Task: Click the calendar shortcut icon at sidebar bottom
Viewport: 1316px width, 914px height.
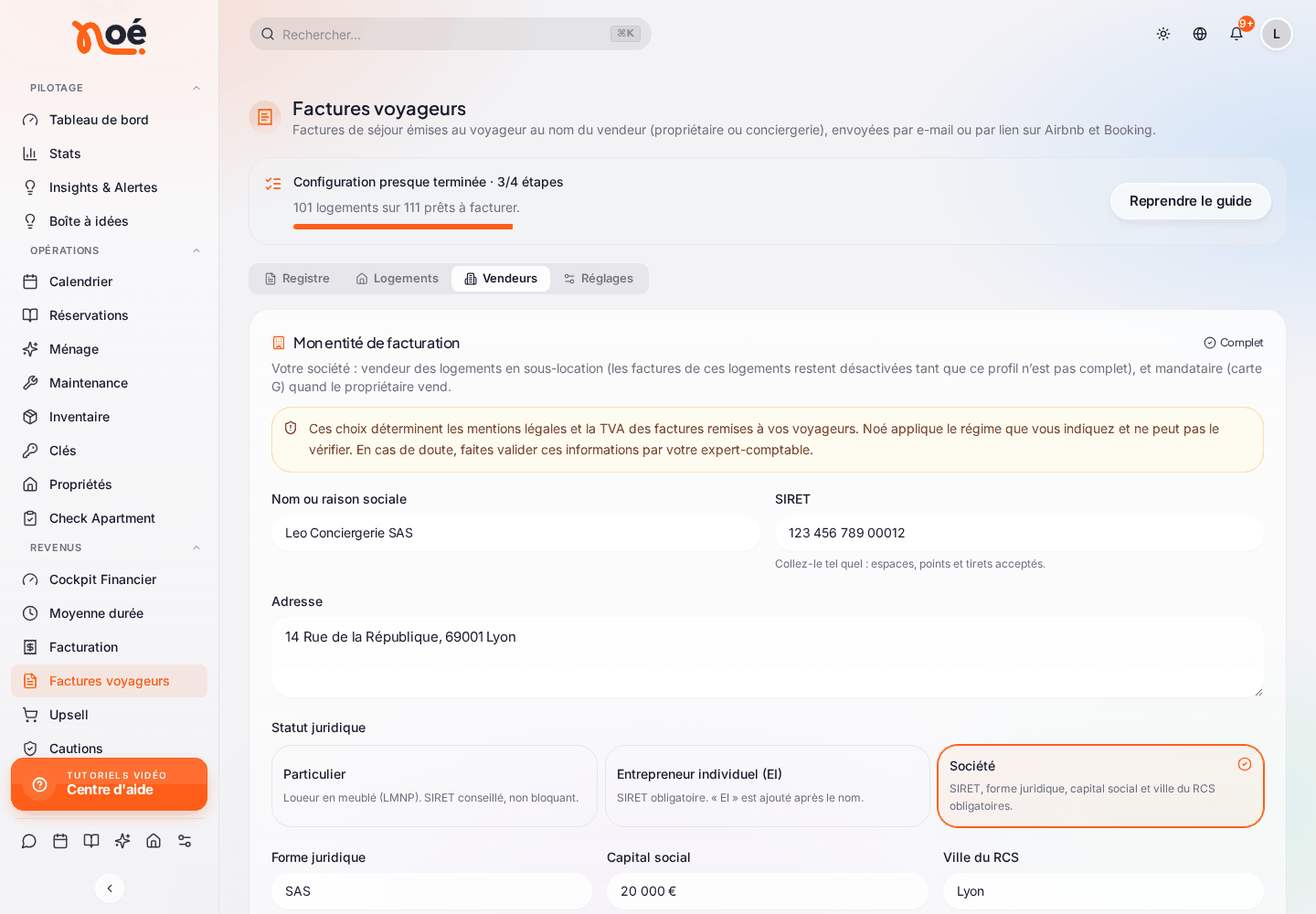Action: (60, 841)
